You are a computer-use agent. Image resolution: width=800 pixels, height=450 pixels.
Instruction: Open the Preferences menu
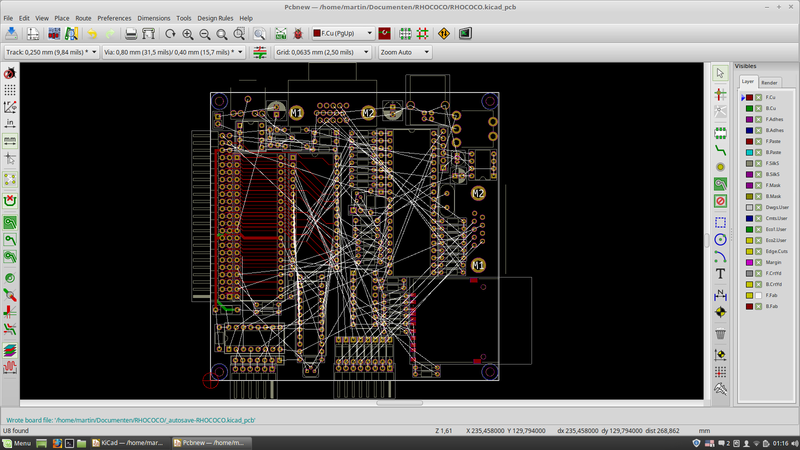point(114,18)
